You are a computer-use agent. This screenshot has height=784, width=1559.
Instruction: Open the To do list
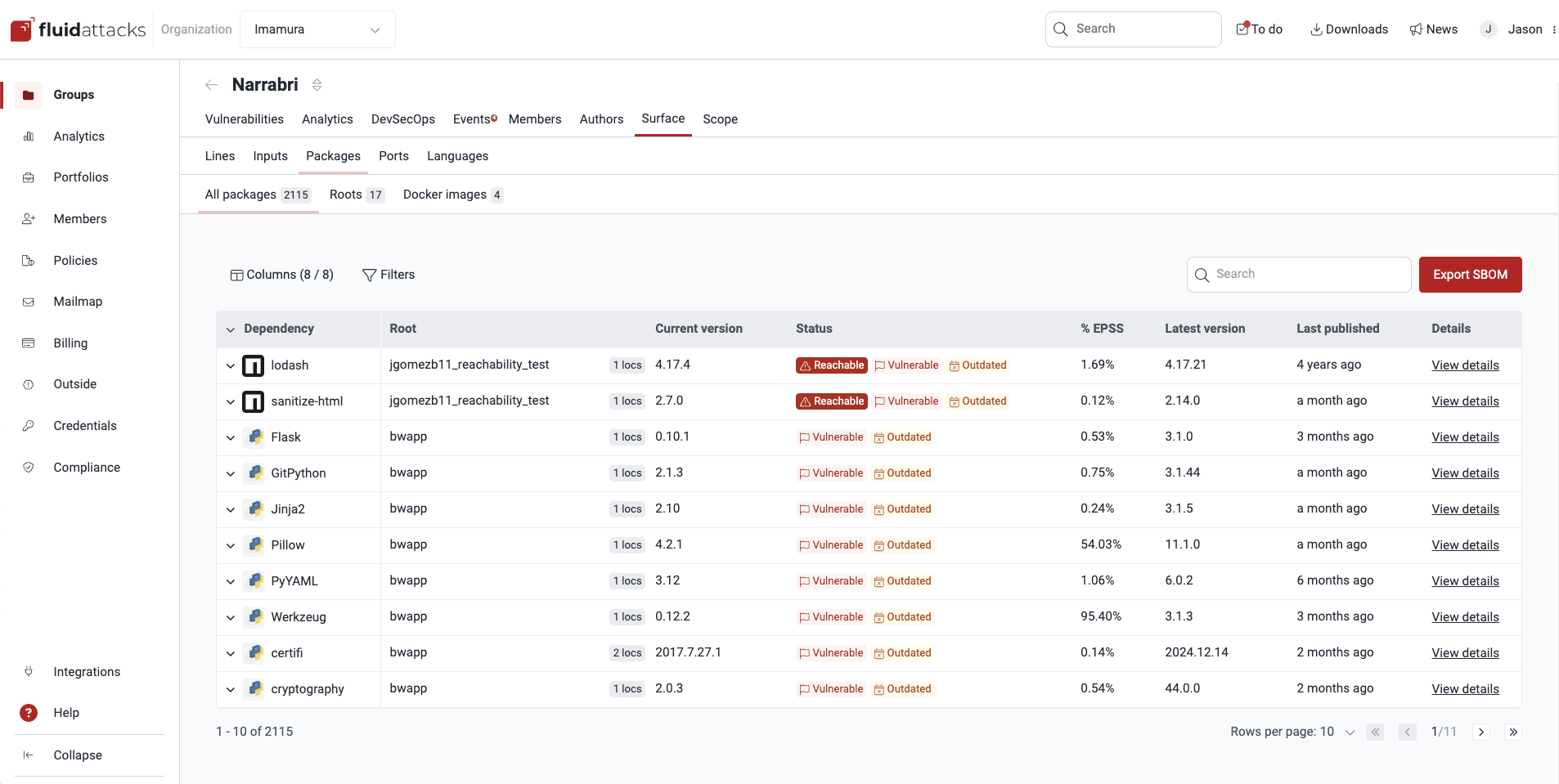point(1260,29)
